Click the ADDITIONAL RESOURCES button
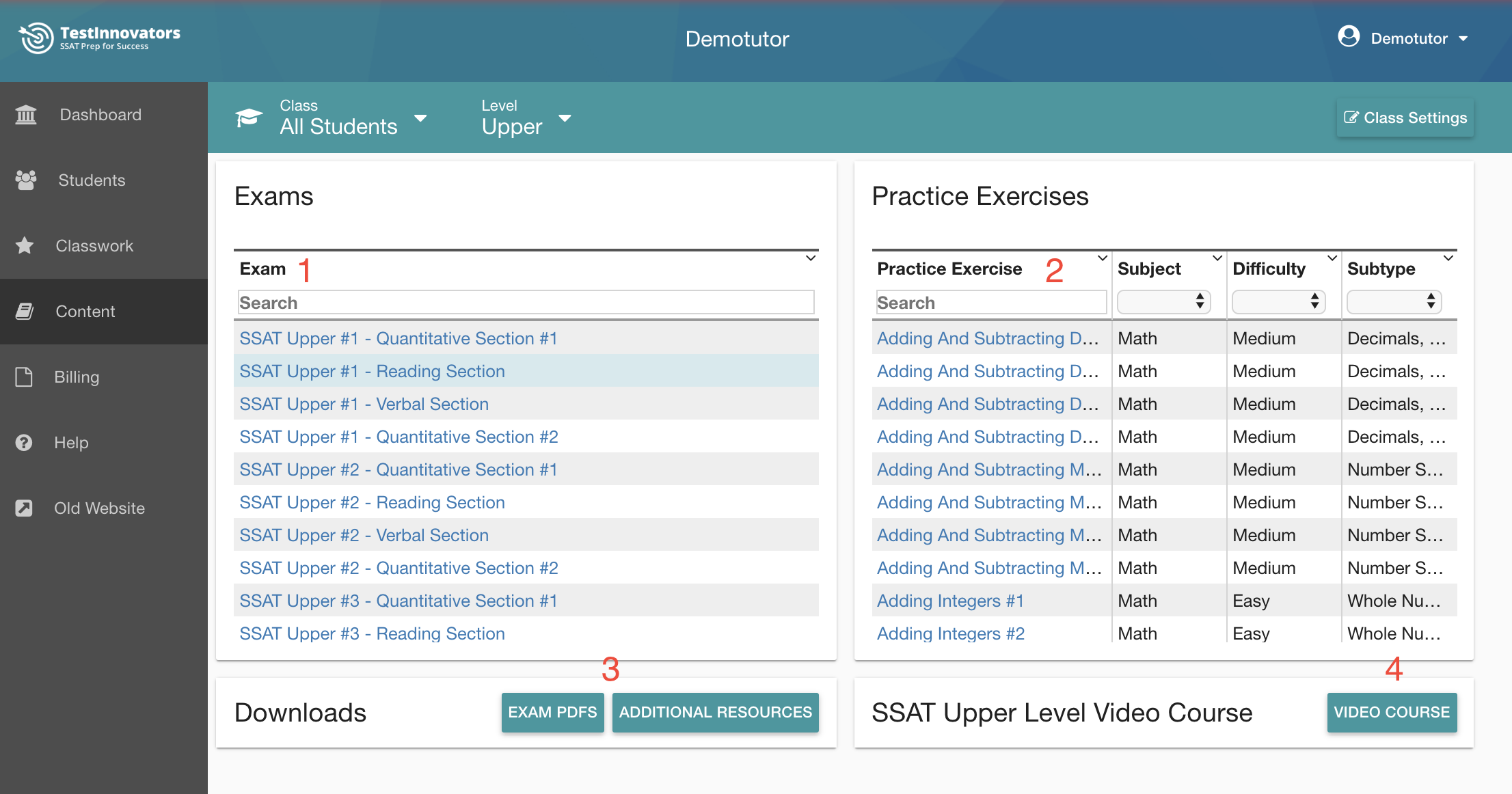1512x794 pixels. click(715, 712)
